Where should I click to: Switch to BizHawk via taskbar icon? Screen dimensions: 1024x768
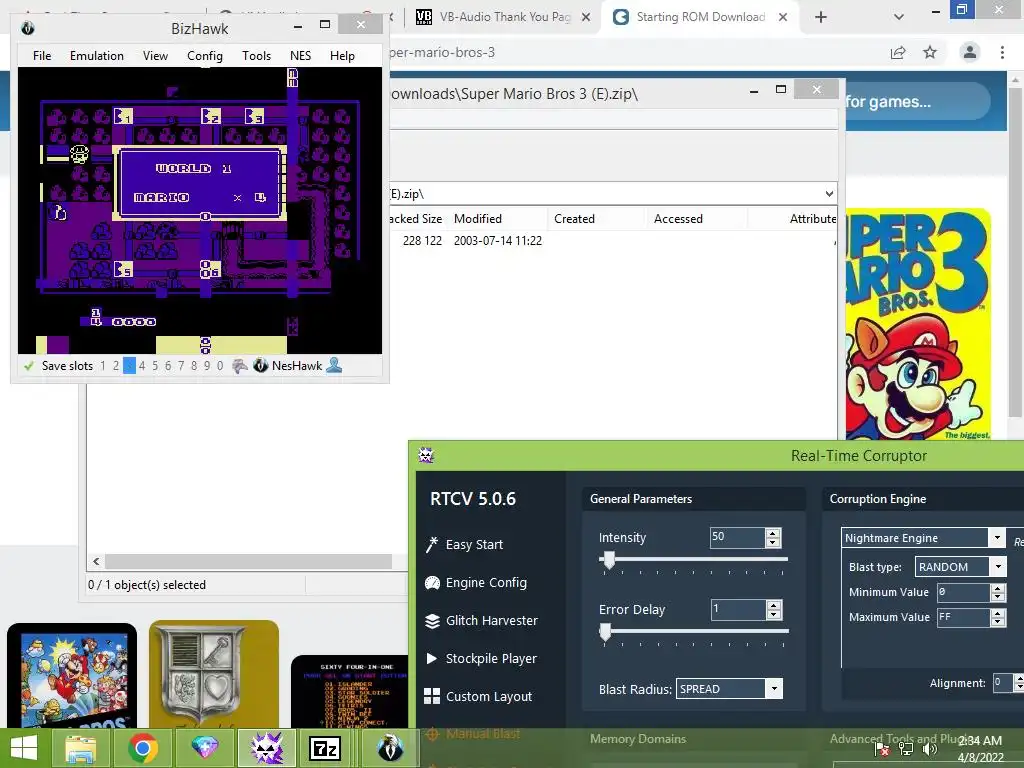(x=390, y=748)
